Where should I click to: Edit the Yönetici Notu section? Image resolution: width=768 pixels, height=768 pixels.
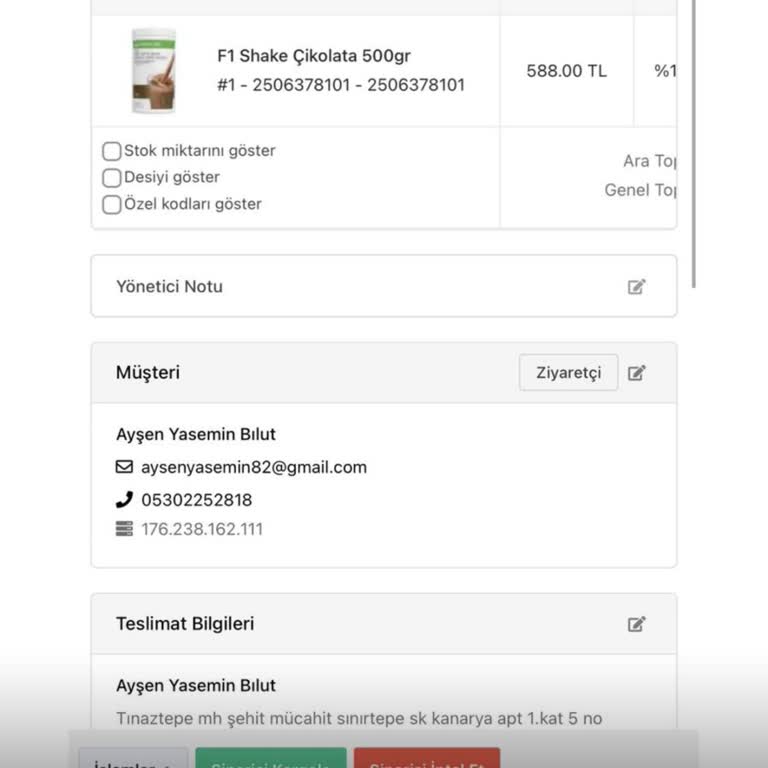pos(636,287)
